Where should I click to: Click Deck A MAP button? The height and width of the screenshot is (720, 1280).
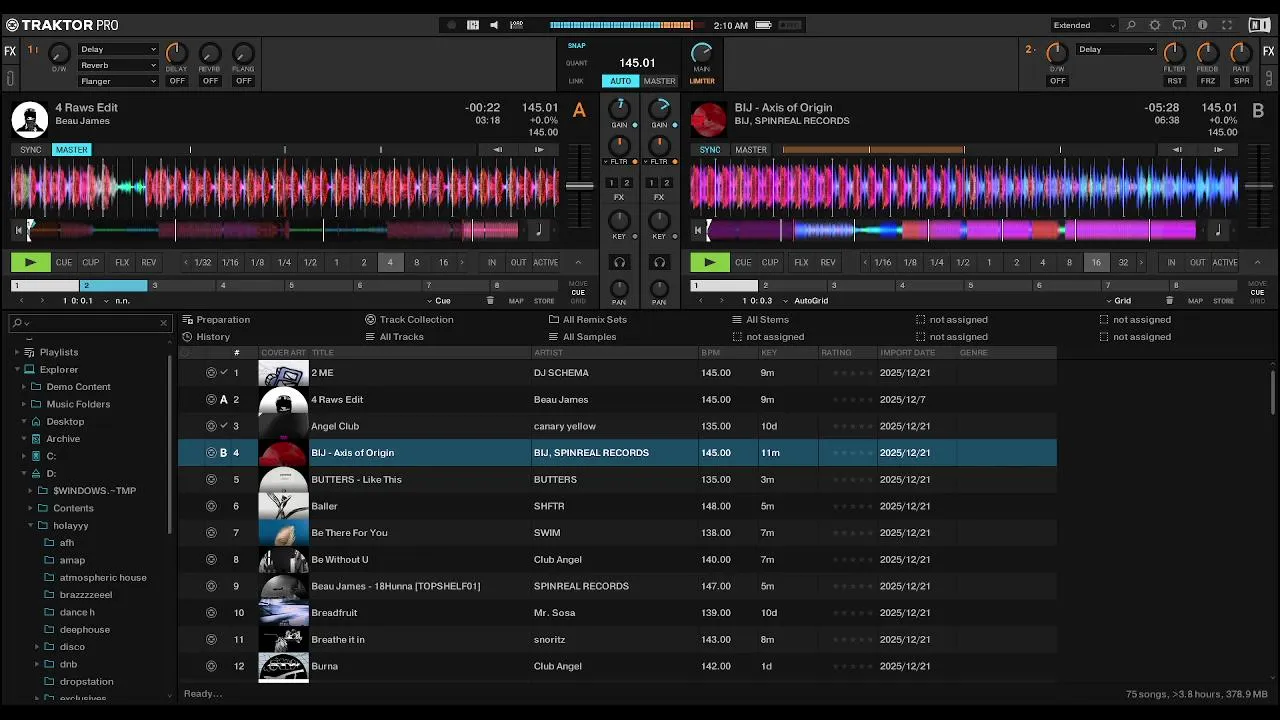[x=516, y=301]
